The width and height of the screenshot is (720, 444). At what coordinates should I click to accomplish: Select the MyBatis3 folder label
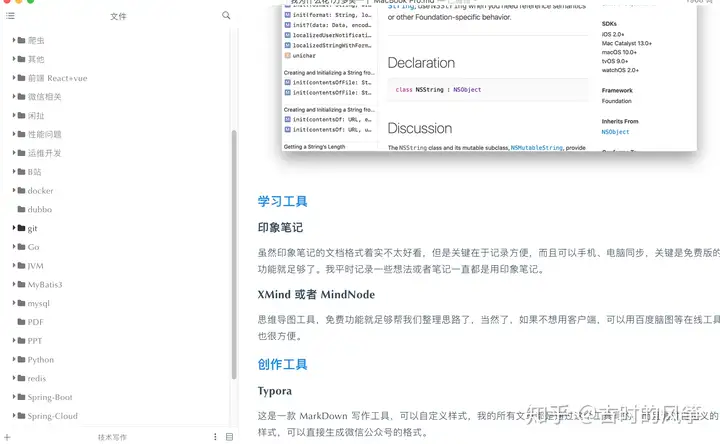click(45, 284)
